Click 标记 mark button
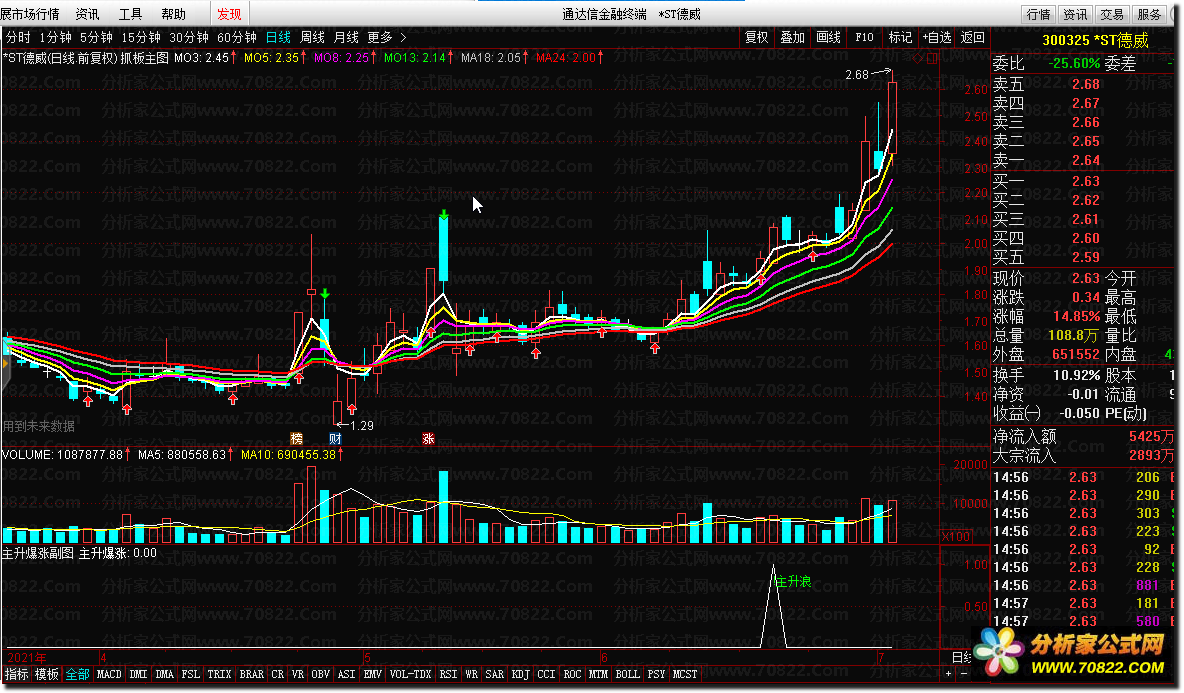1184x693 pixels. (900, 37)
